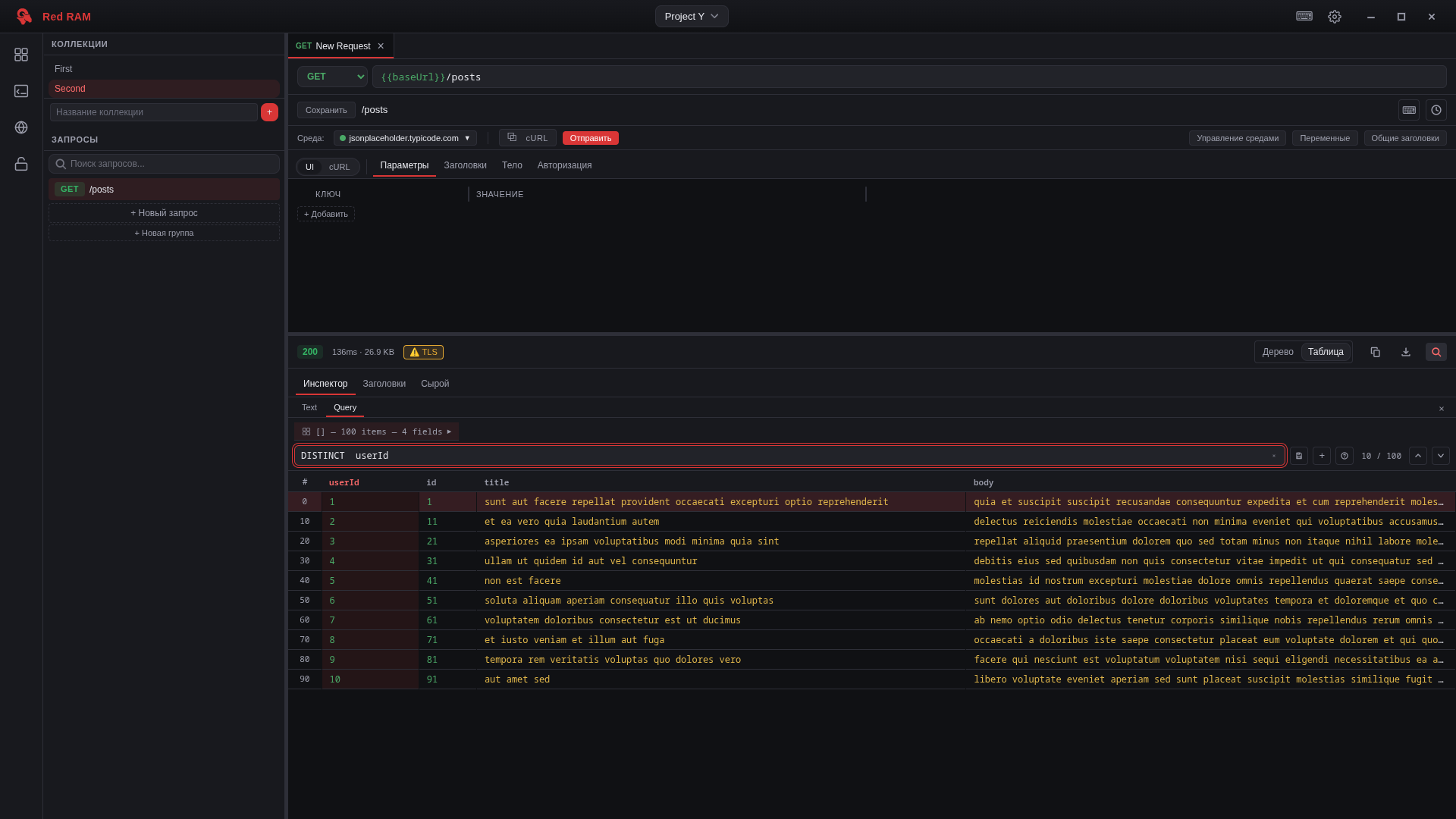Open the collections grid icon in sidebar
The image size is (1456, 819).
[21, 55]
